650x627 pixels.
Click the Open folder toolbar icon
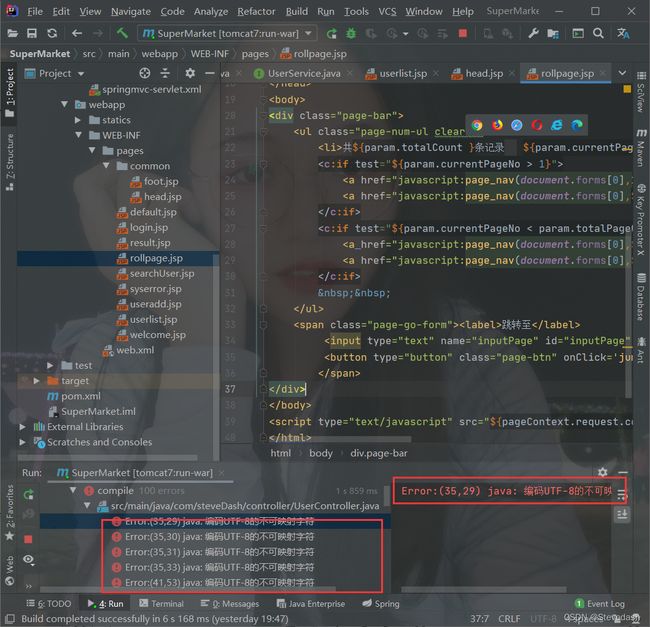[12, 33]
